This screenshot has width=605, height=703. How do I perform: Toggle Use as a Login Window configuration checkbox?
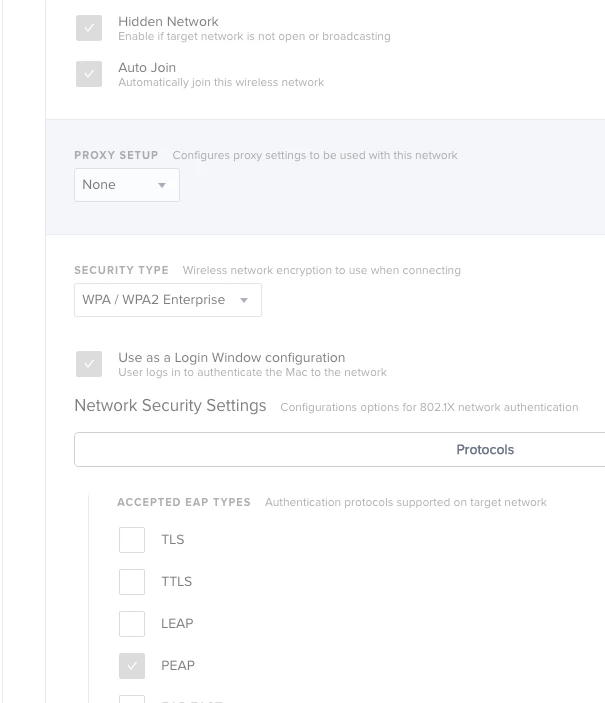[89, 364]
